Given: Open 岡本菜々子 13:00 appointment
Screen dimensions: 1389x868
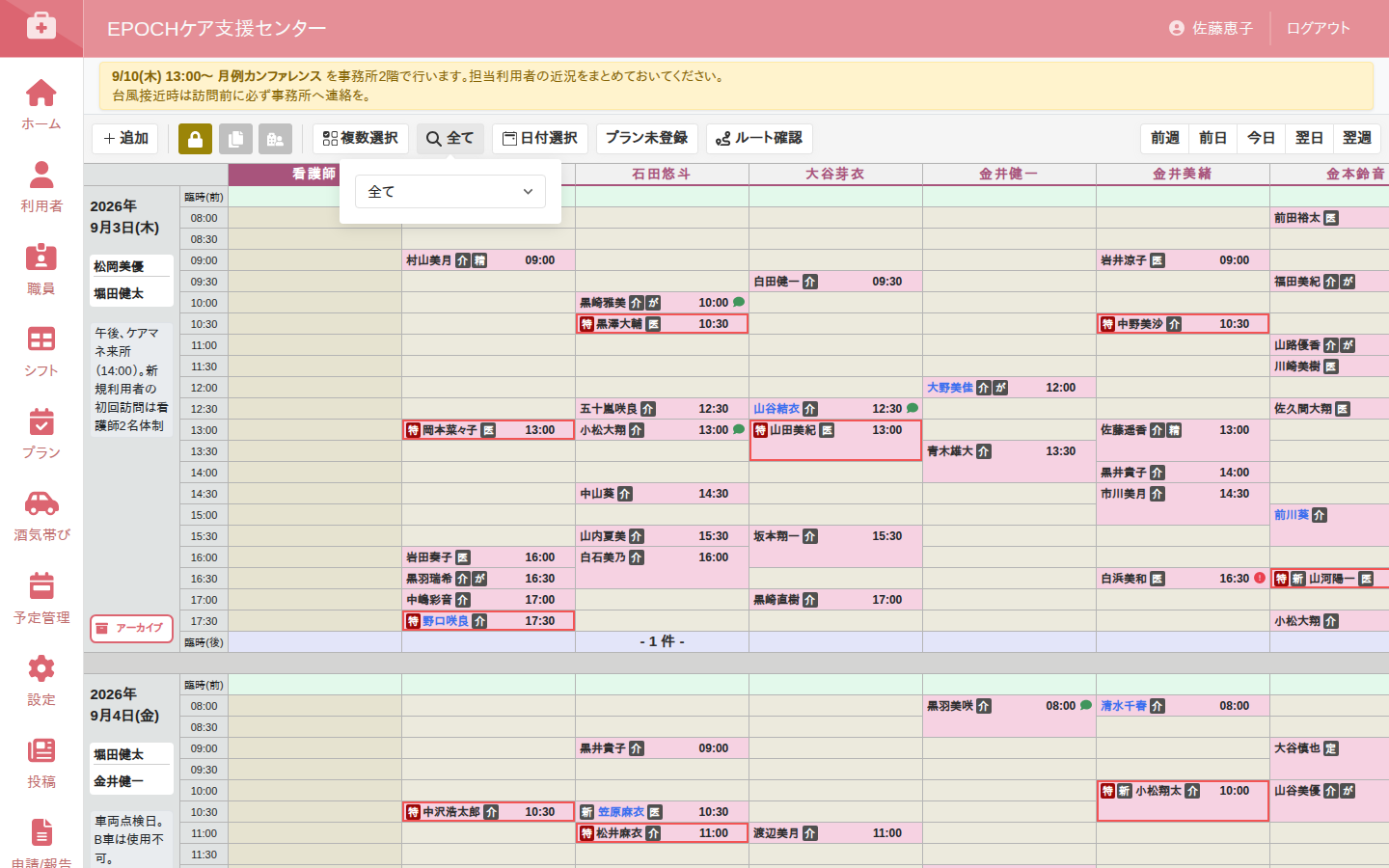Looking at the screenshot, I should pos(488,430).
